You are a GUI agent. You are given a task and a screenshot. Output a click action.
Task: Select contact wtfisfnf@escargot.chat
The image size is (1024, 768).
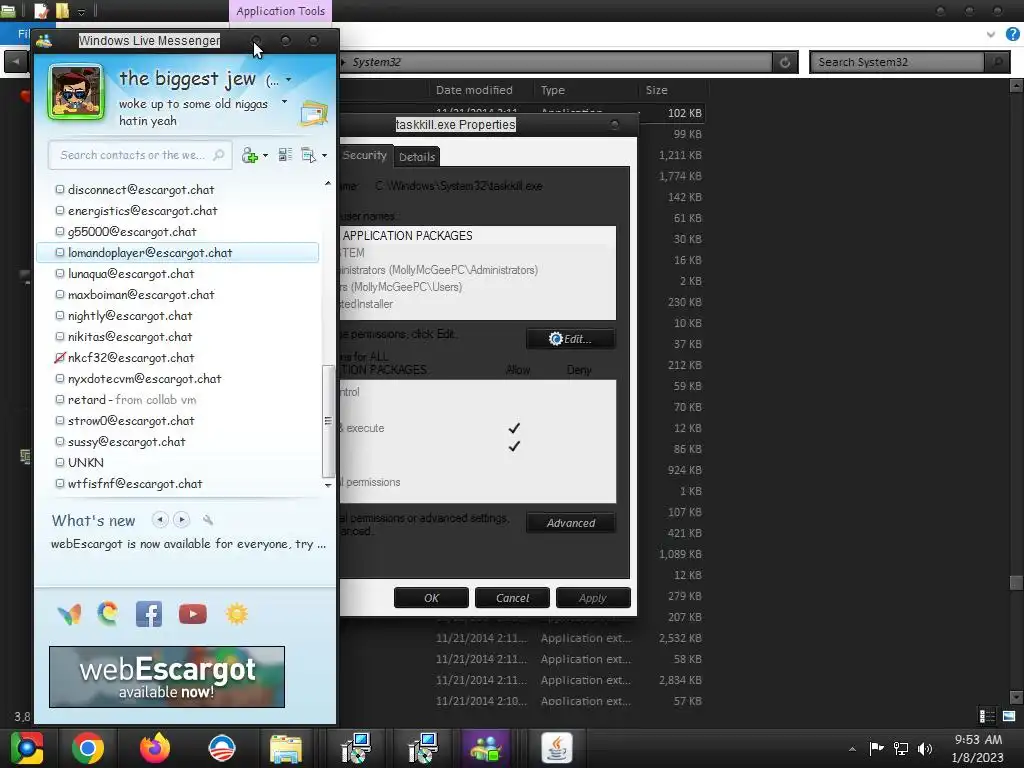pyautogui.click(x=135, y=484)
